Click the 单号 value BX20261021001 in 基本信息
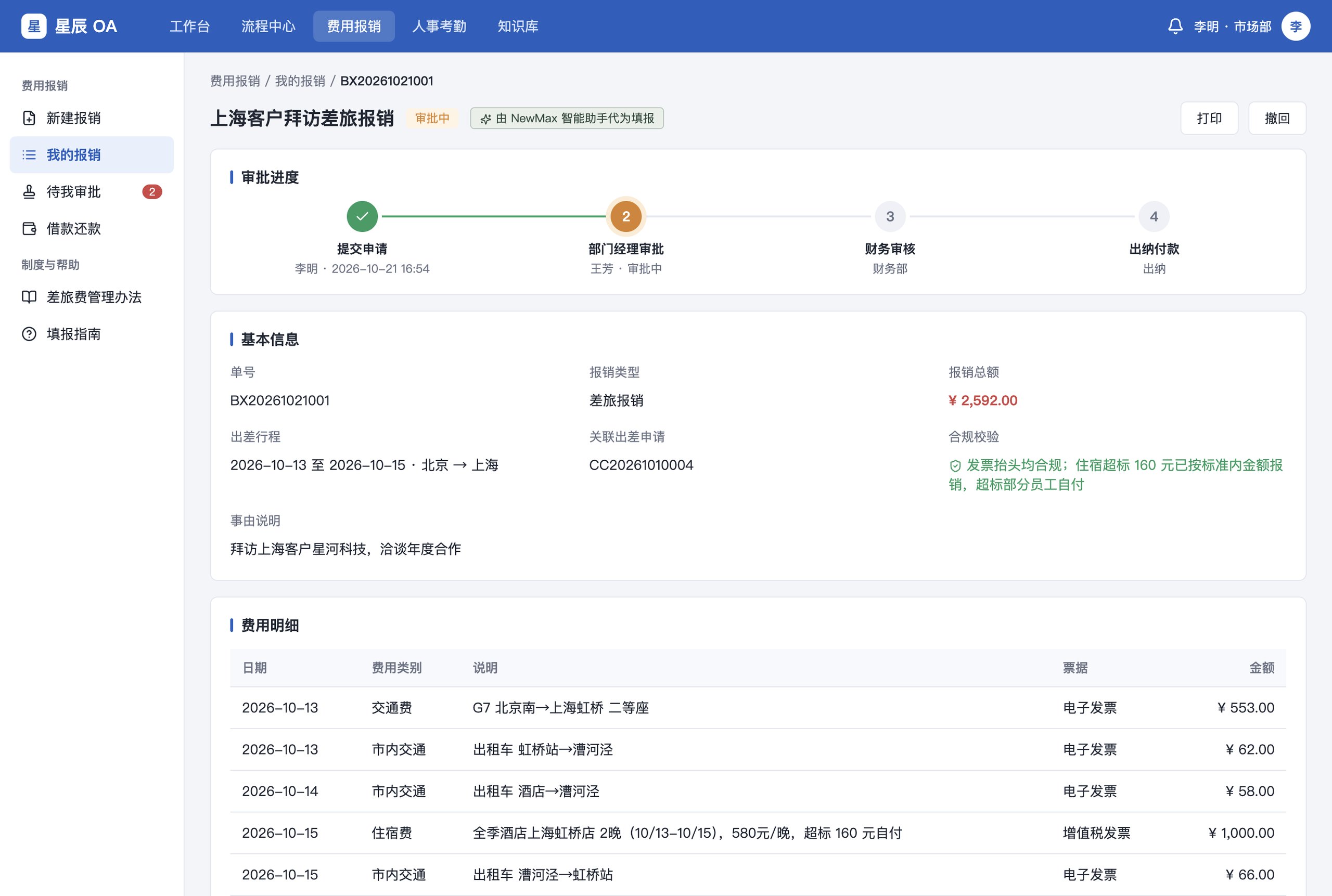The height and width of the screenshot is (896, 1332). 280,400
